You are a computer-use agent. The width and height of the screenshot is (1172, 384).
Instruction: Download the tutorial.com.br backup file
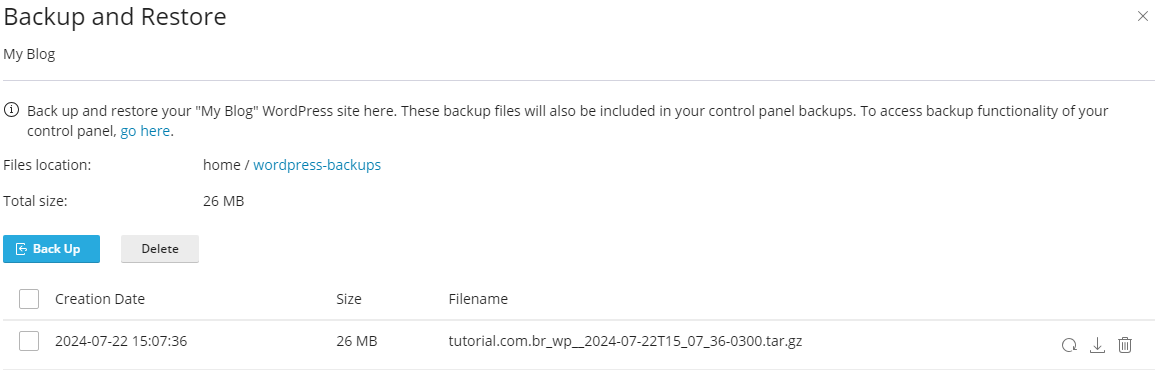(1097, 345)
